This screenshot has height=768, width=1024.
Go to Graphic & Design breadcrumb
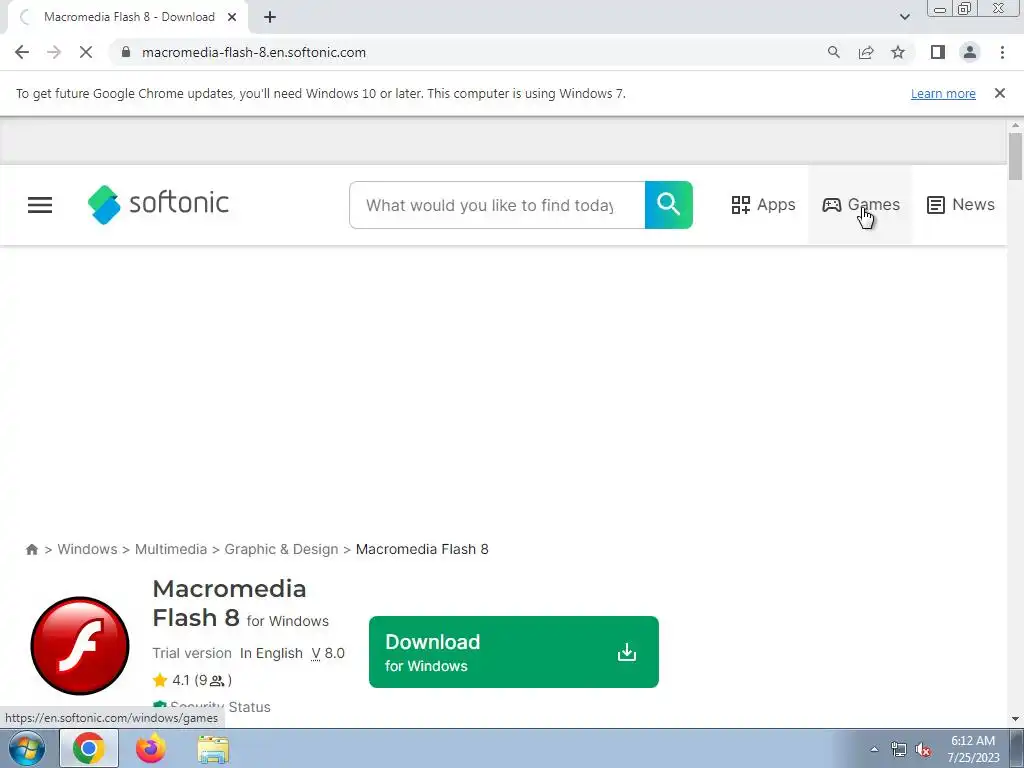(281, 549)
